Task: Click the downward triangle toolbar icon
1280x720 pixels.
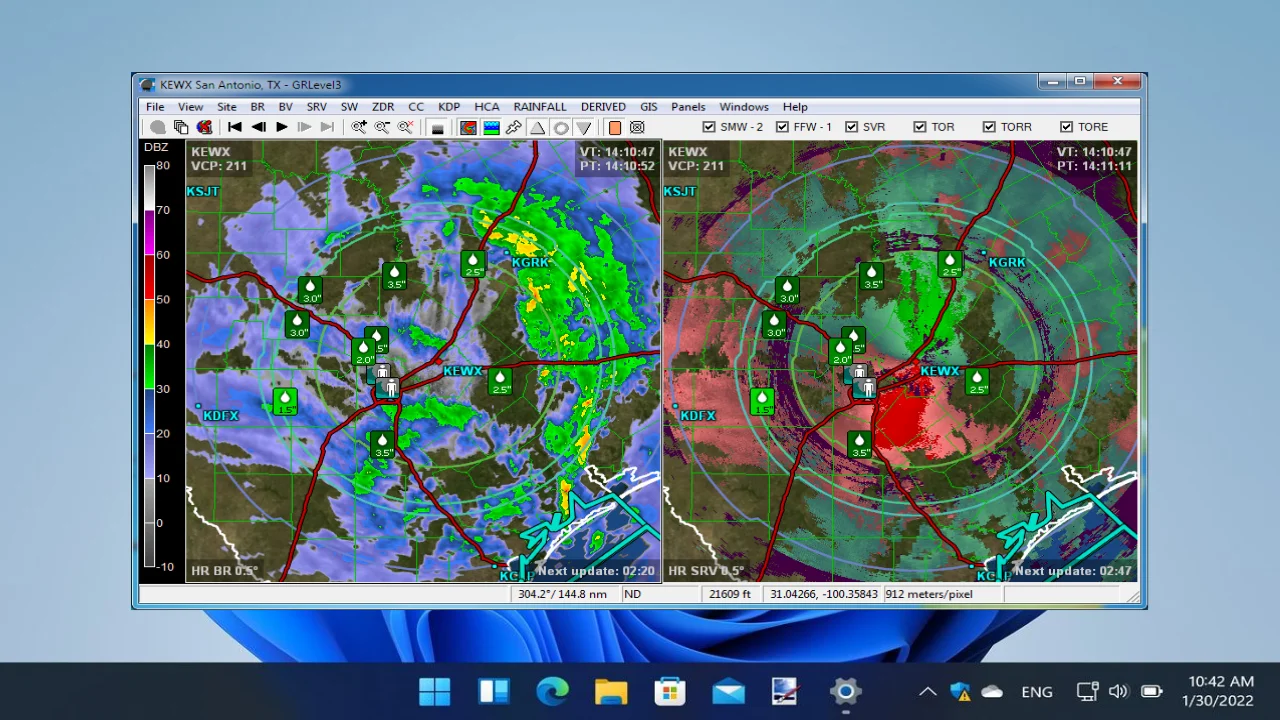Action: (x=583, y=127)
